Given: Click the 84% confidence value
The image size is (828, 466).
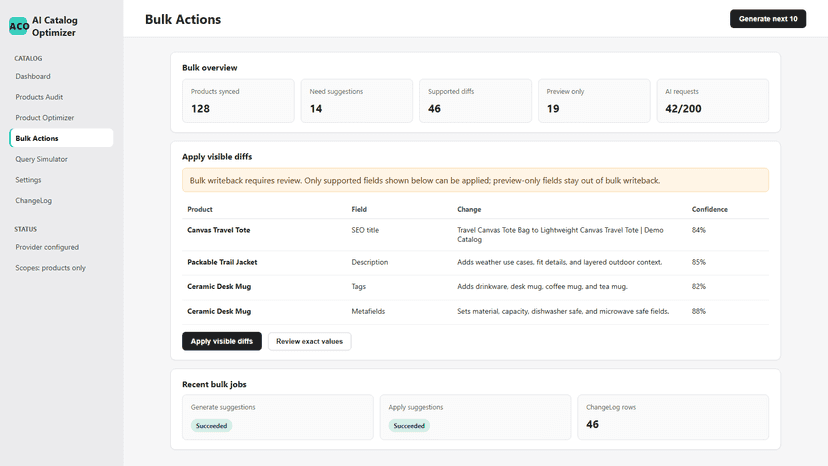Looking at the screenshot, I should pyautogui.click(x=699, y=230).
